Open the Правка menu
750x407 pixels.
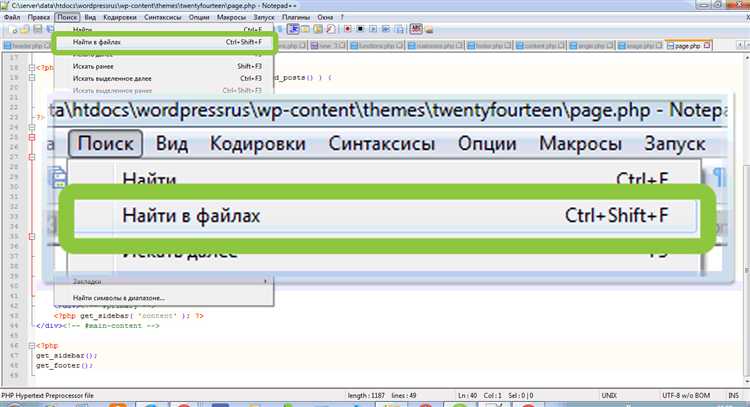[38, 17]
